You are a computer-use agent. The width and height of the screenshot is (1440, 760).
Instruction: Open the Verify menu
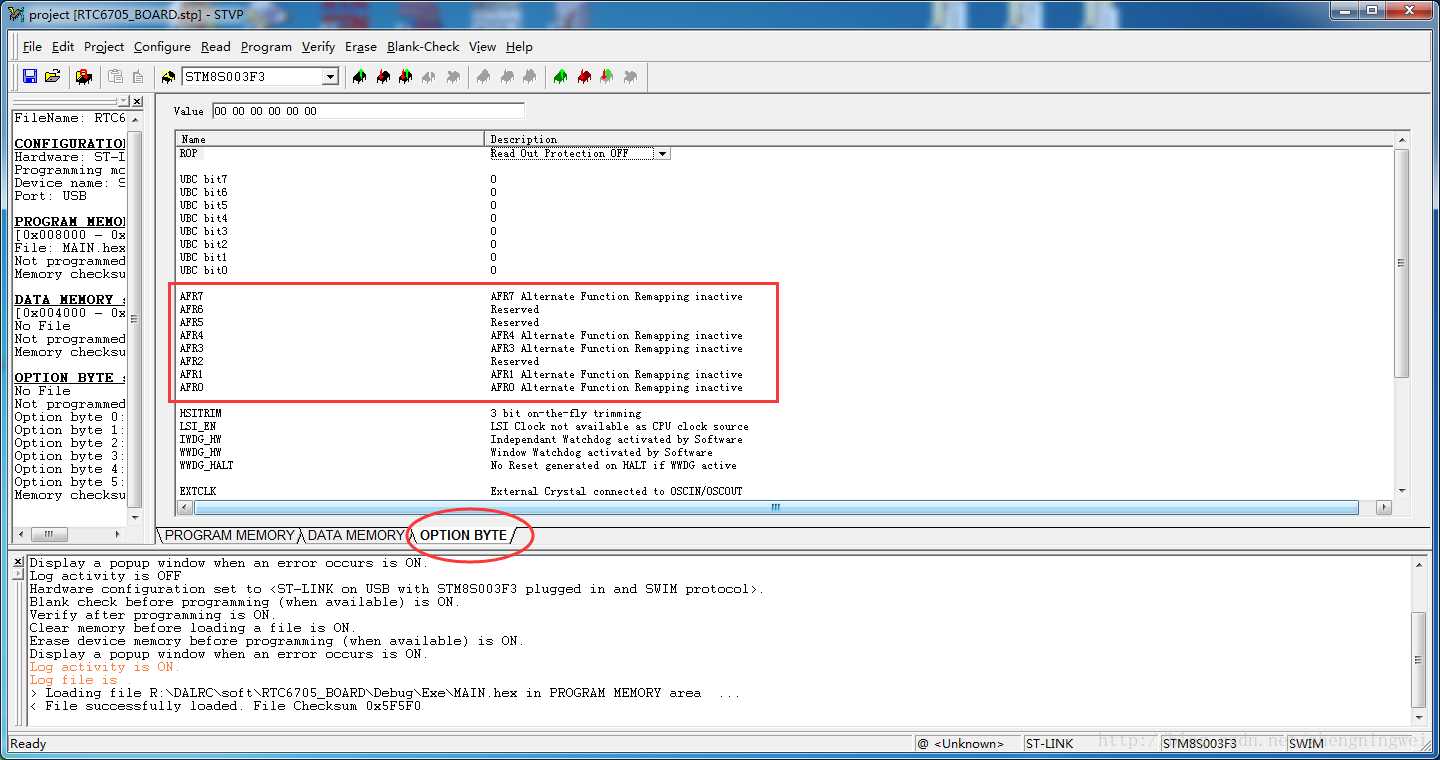[318, 47]
